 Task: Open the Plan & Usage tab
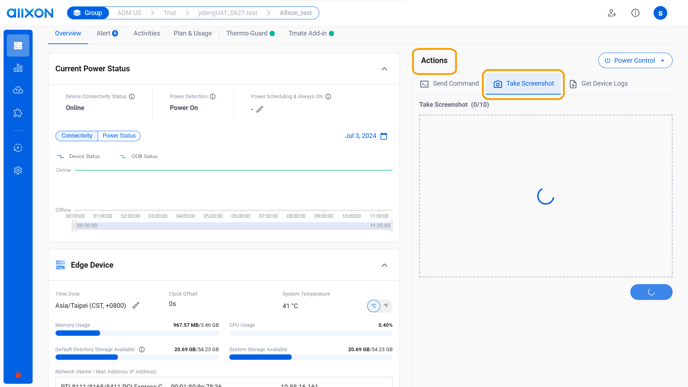point(193,33)
